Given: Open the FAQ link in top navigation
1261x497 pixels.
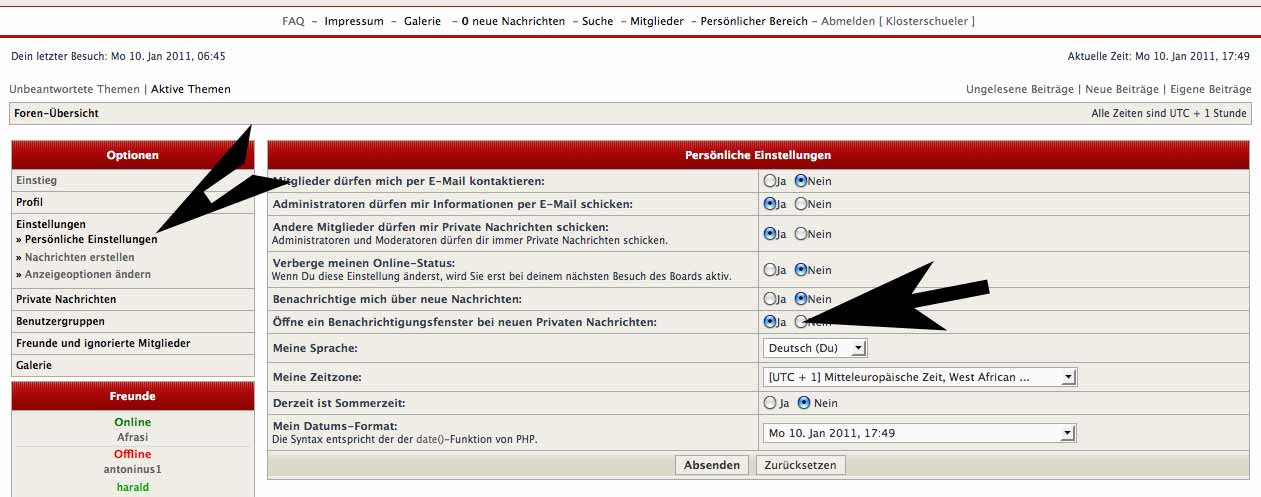Looking at the screenshot, I should (x=293, y=21).
